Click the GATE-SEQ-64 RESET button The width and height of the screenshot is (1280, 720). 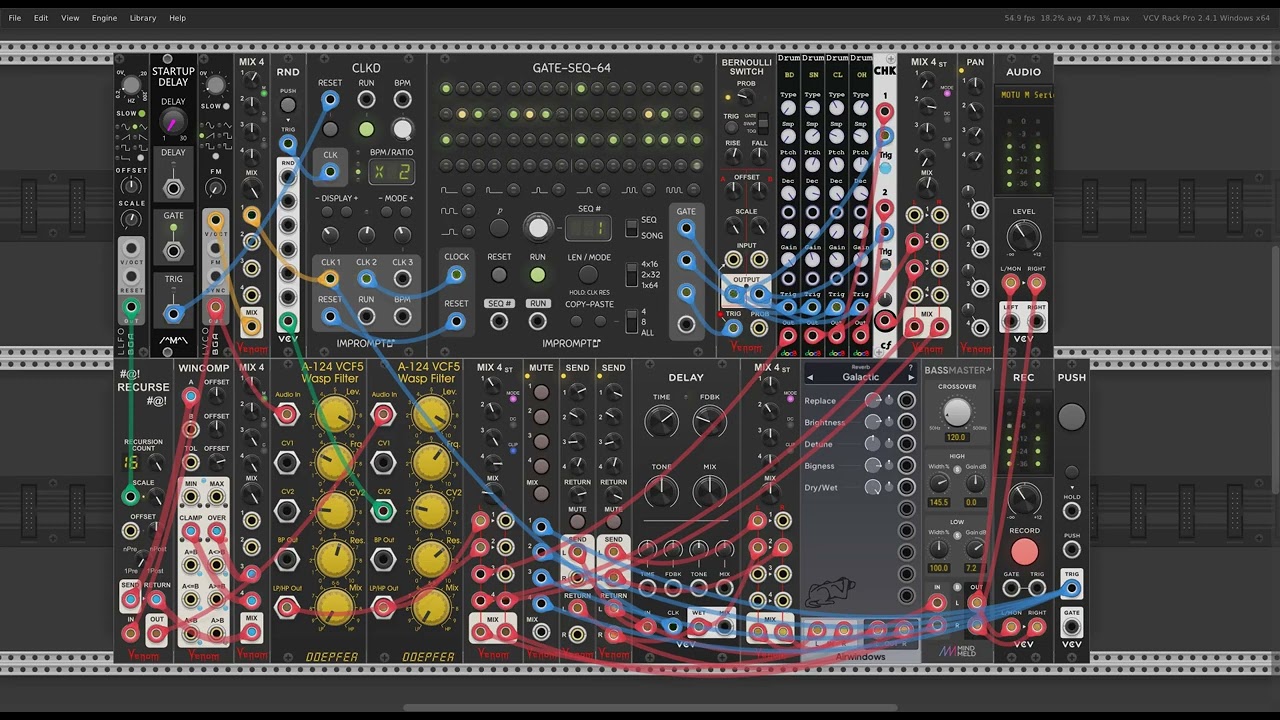[x=499, y=274]
